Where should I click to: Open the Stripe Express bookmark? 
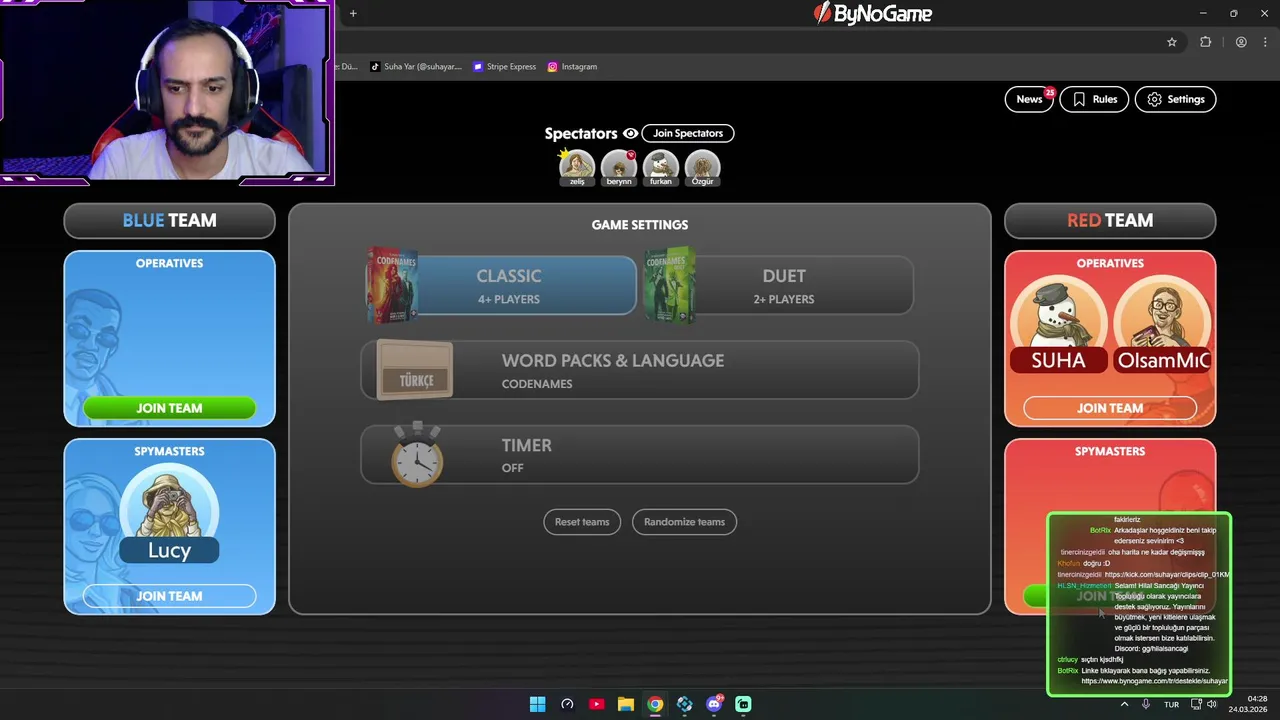coord(505,67)
